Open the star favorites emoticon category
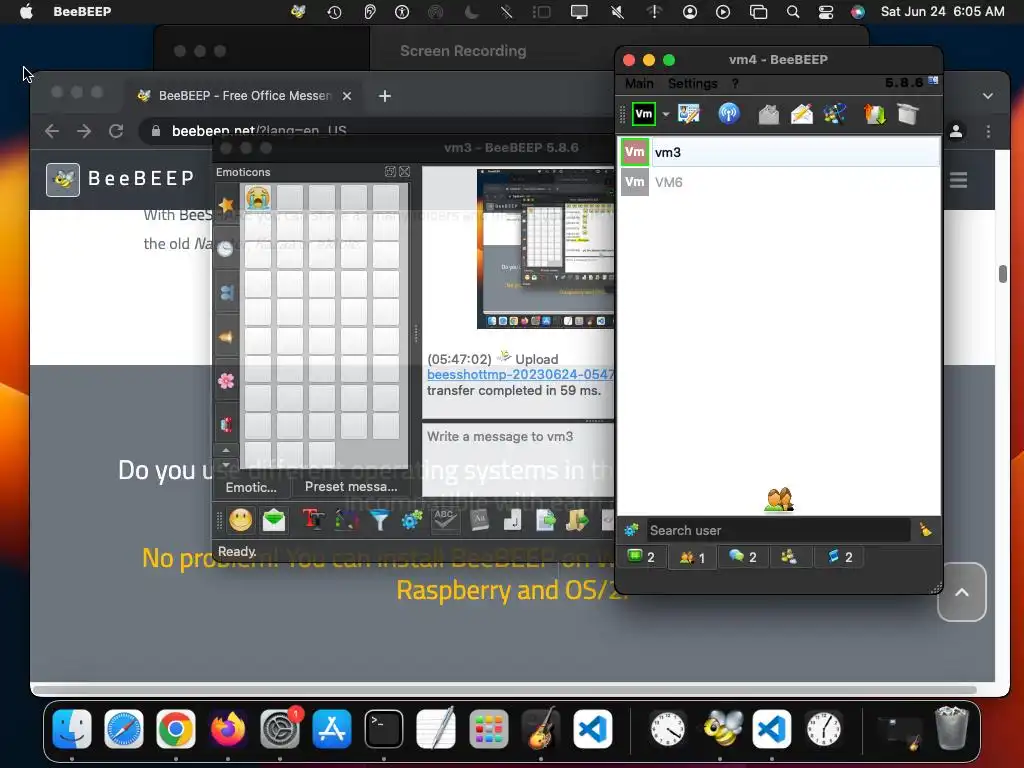The width and height of the screenshot is (1024, 768). tap(226, 204)
